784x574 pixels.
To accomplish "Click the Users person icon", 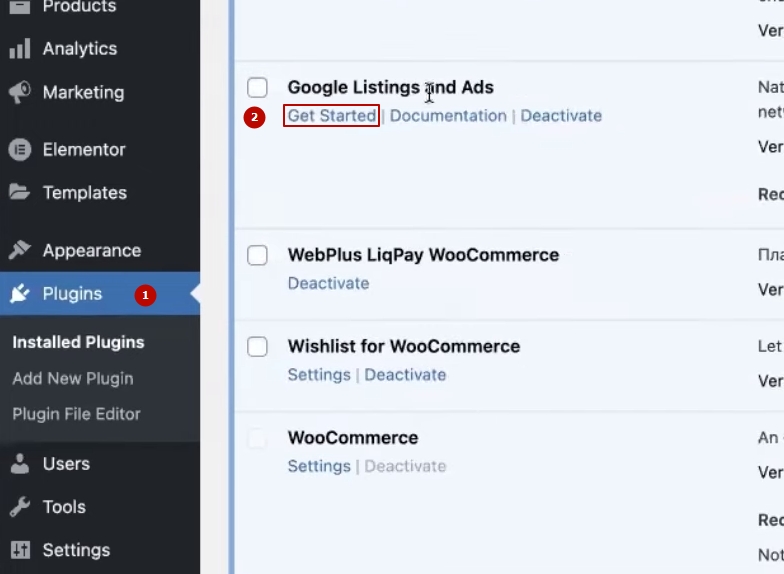I will point(19,464).
